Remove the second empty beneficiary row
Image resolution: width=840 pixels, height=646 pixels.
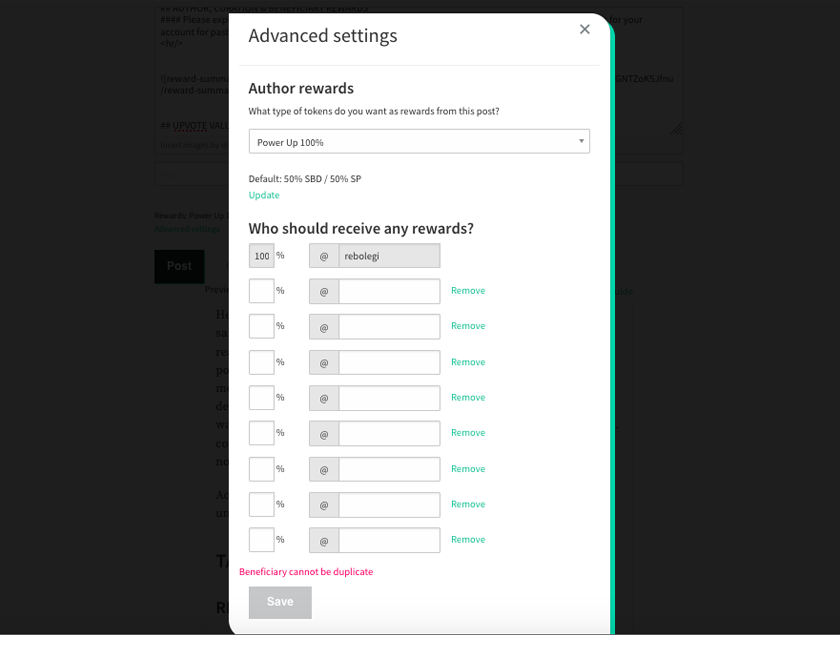click(468, 326)
